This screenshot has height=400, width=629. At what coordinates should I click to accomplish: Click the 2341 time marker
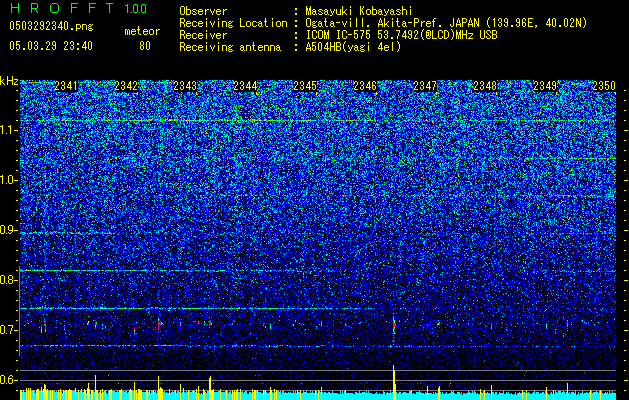click(66, 86)
